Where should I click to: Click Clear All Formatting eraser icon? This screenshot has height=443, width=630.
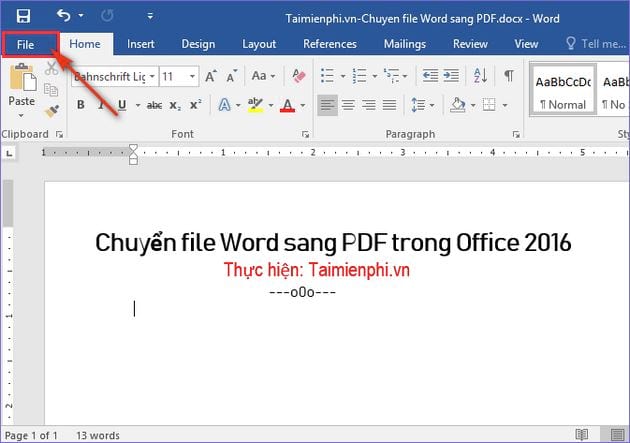point(299,76)
